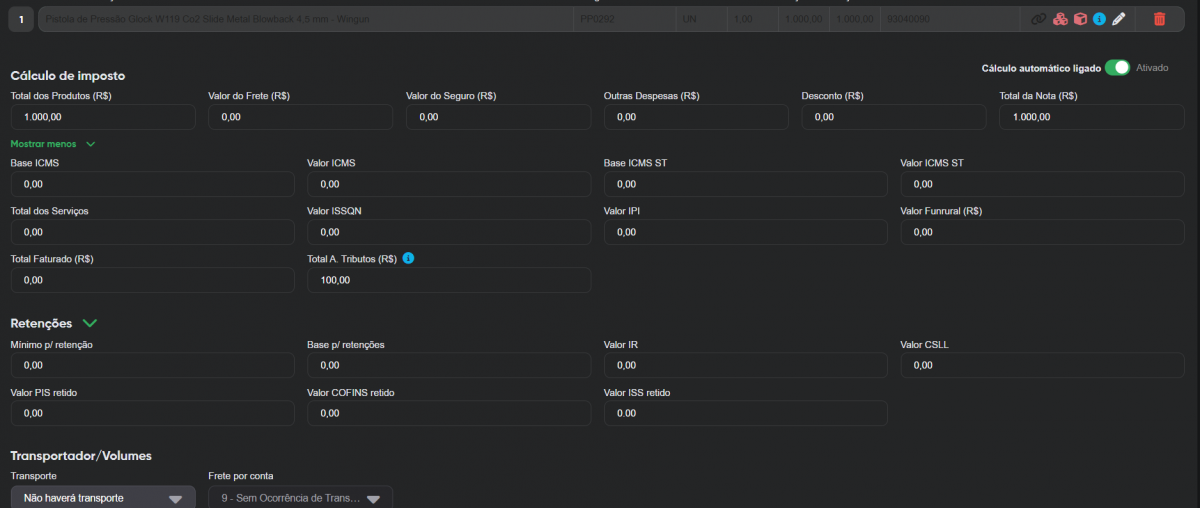
Task: Focus the Base ICMS ST field
Action: pyautogui.click(x=745, y=185)
